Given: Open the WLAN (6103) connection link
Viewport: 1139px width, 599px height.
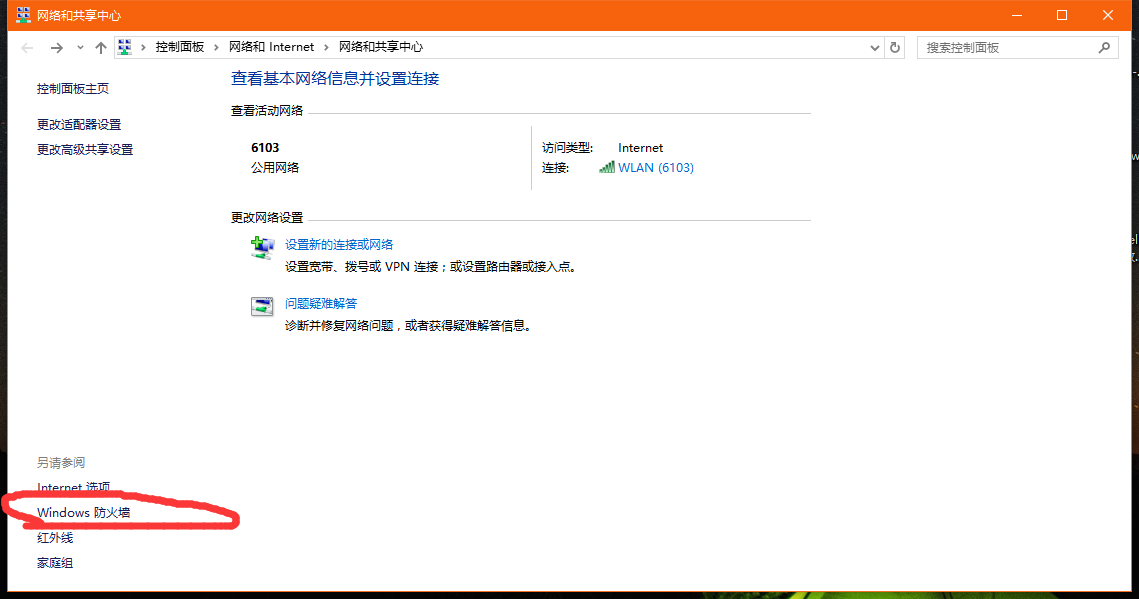Looking at the screenshot, I should pos(658,167).
